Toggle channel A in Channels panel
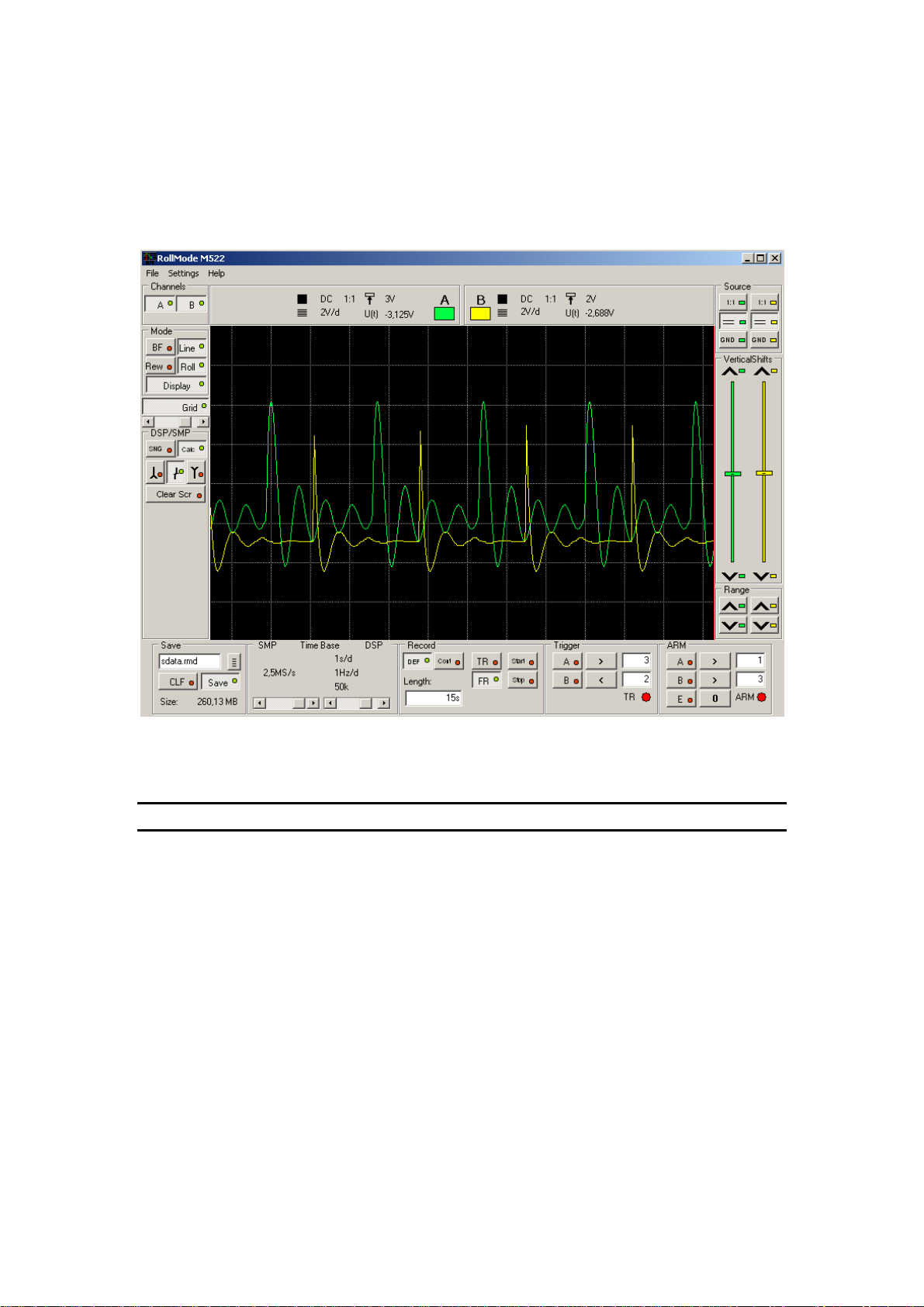The height and width of the screenshot is (1307, 924). (161, 304)
